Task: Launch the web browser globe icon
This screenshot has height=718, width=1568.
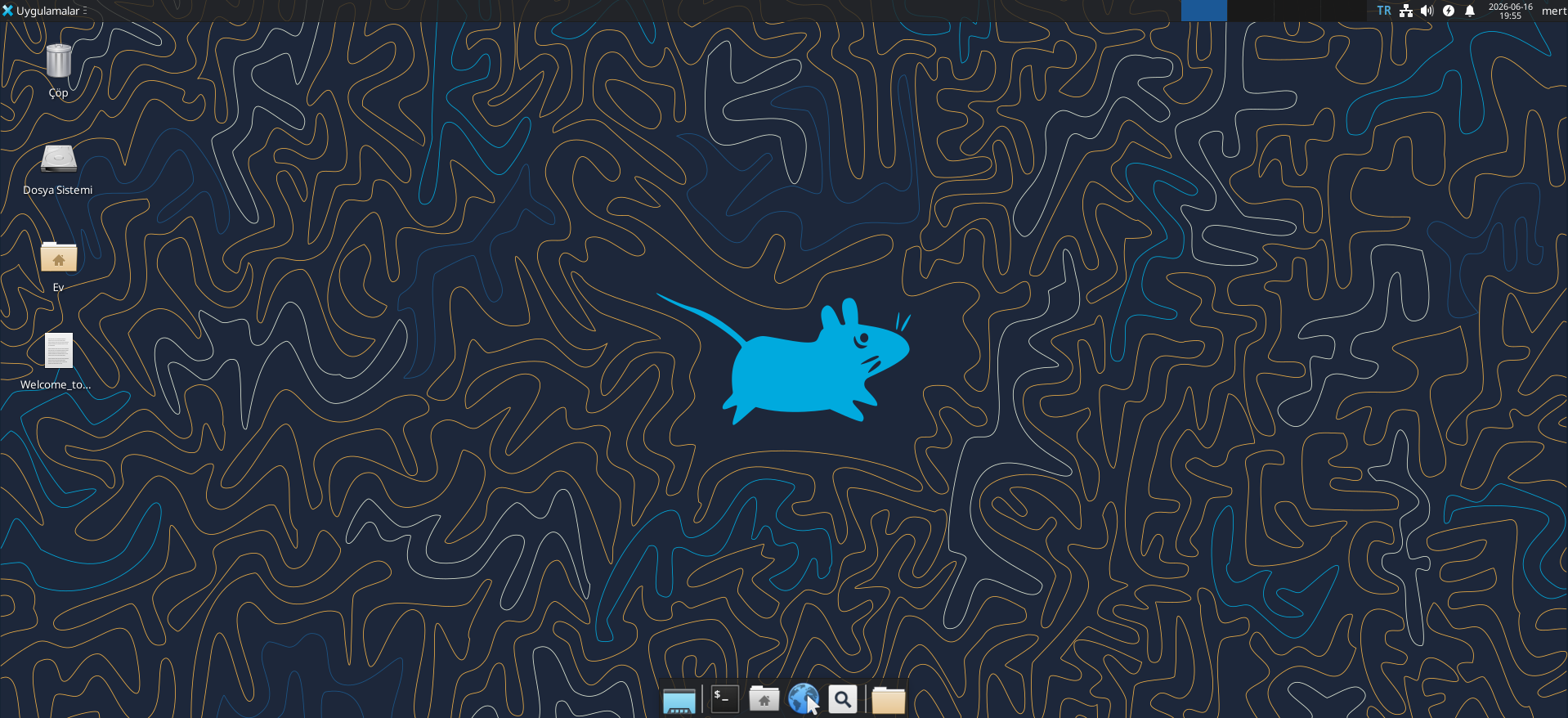Action: click(804, 699)
